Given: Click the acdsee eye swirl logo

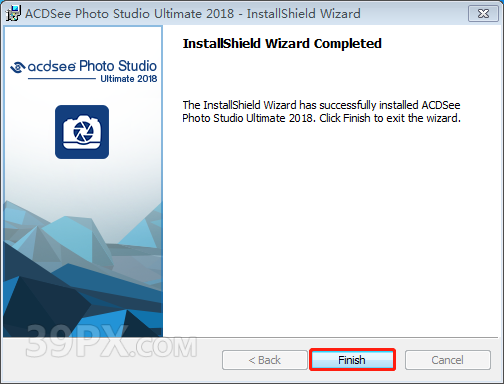Looking at the screenshot, I should [18, 67].
